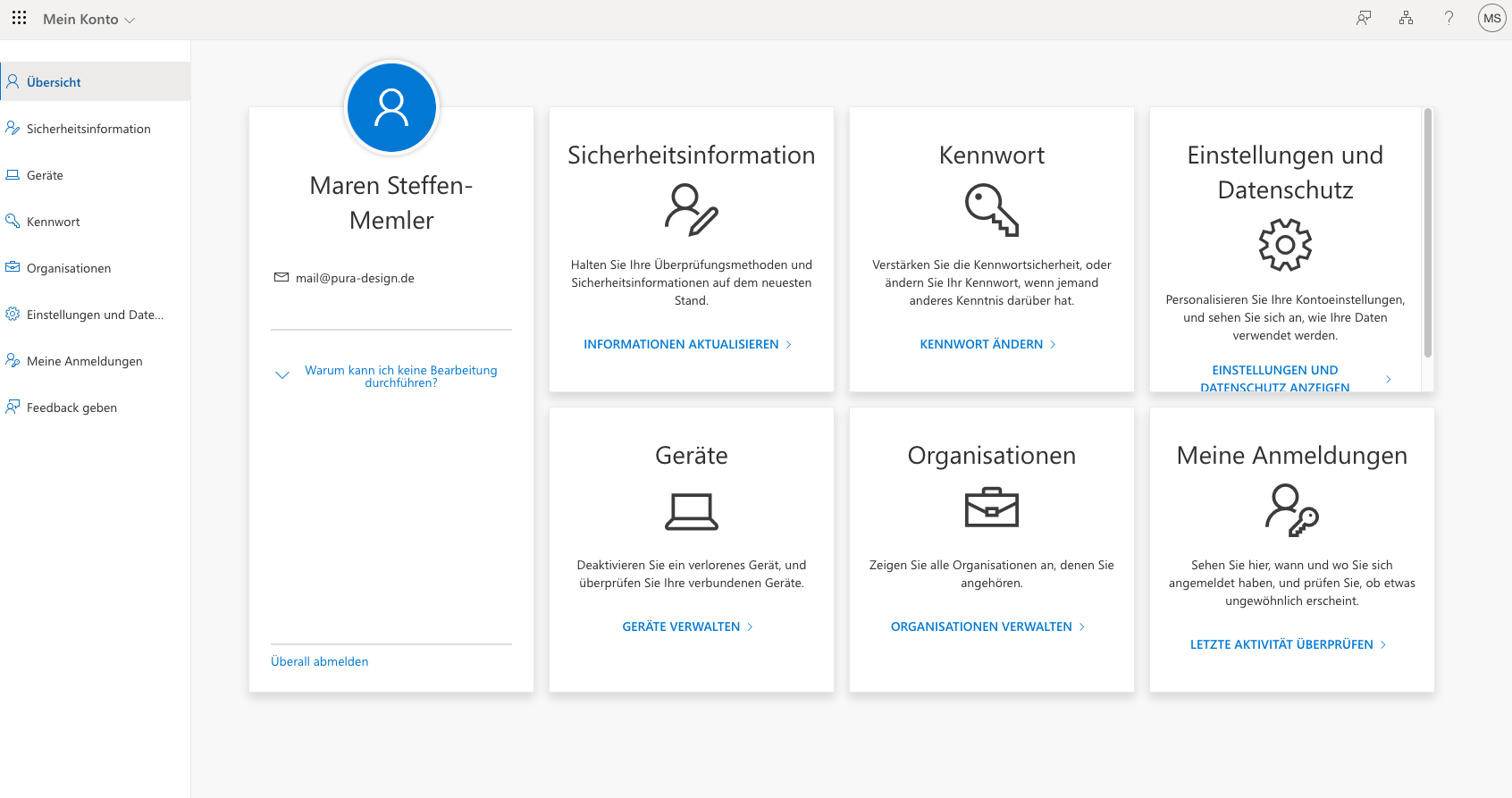Viewport: 1512px width, 798px height.
Task: Choose Feedback geben in the sidebar
Action: (x=96, y=407)
